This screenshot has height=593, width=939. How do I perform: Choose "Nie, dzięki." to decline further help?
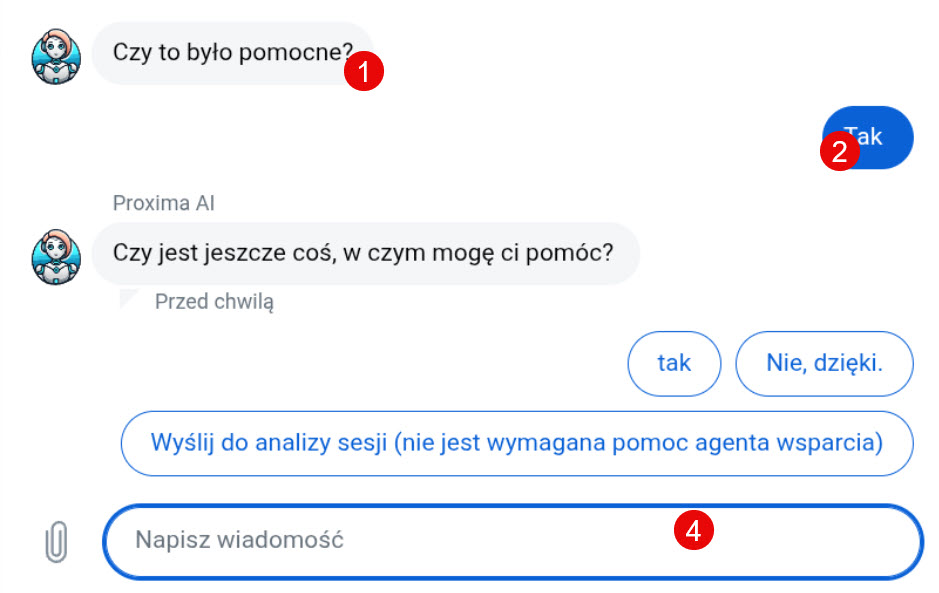pos(824,363)
